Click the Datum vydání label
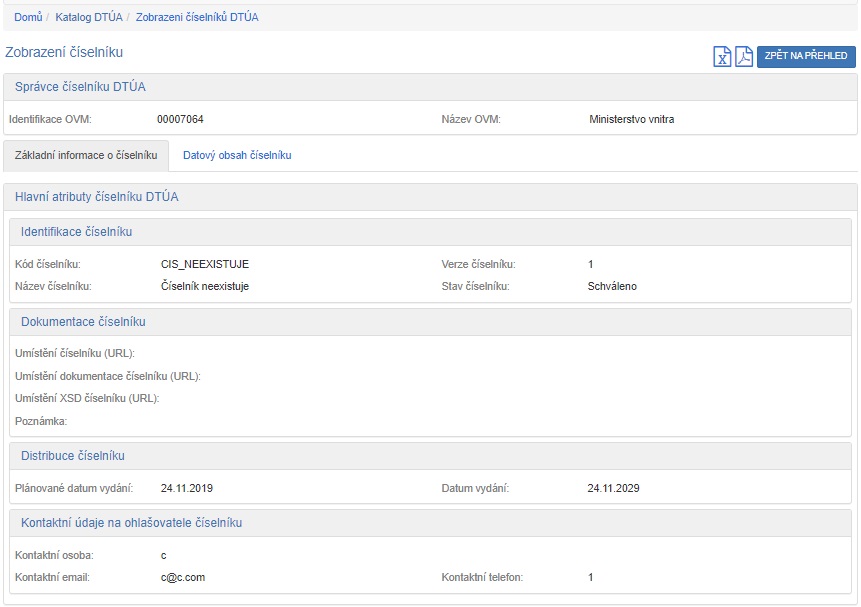861x607 pixels. coord(475,488)
